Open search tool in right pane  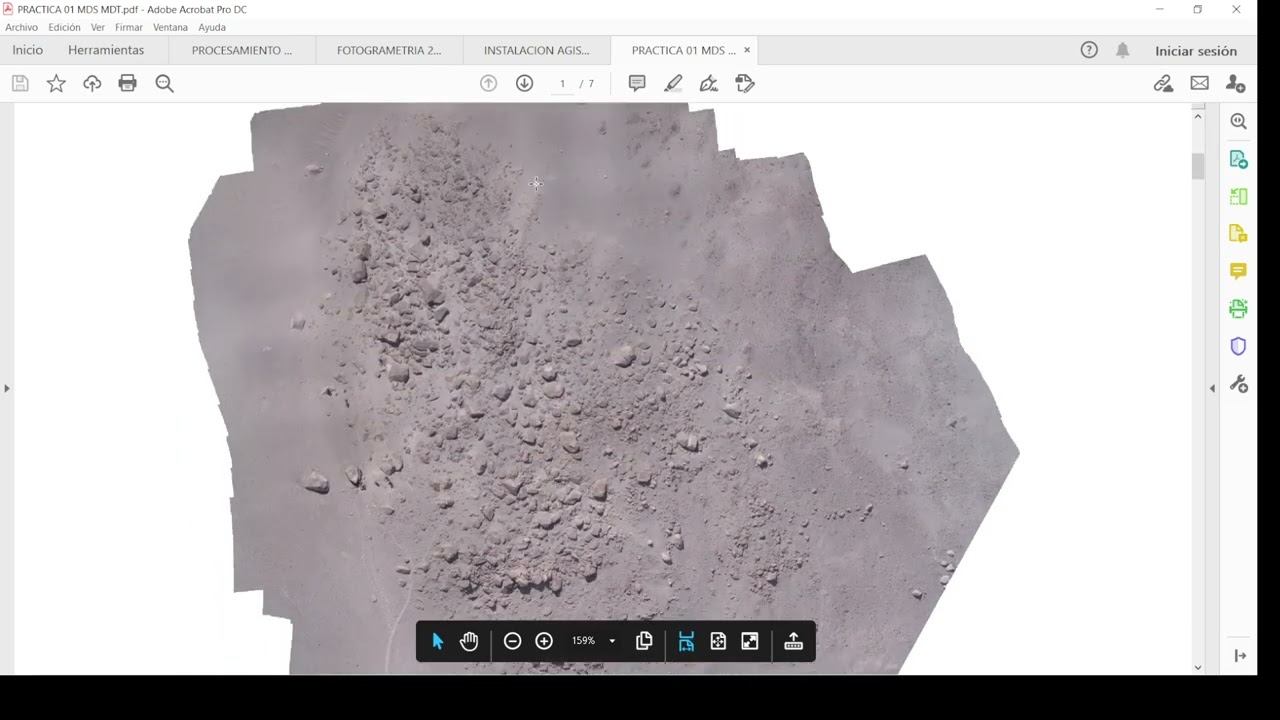click(1238, 122)
